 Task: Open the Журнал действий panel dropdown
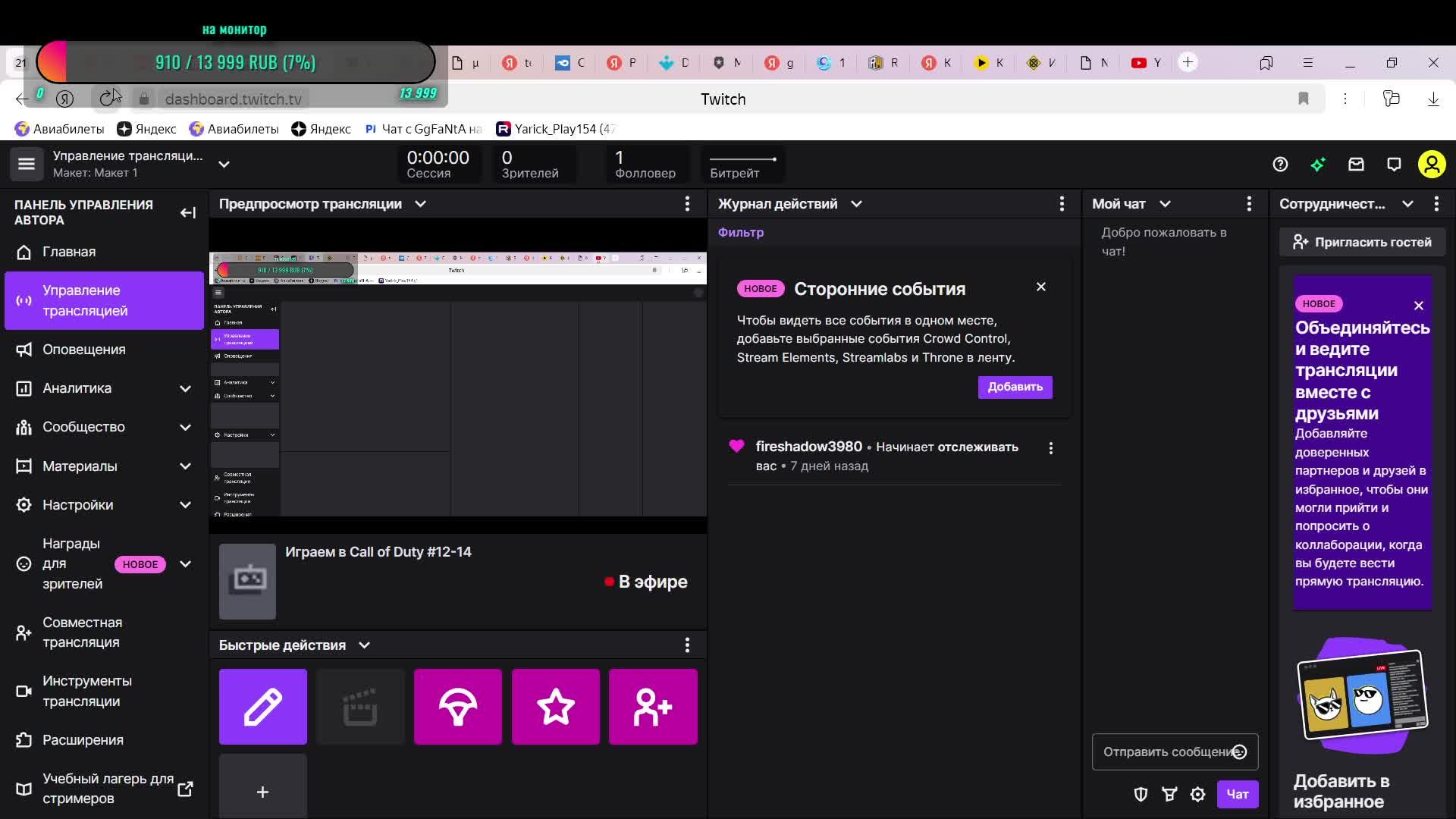[x=856, y=204]
